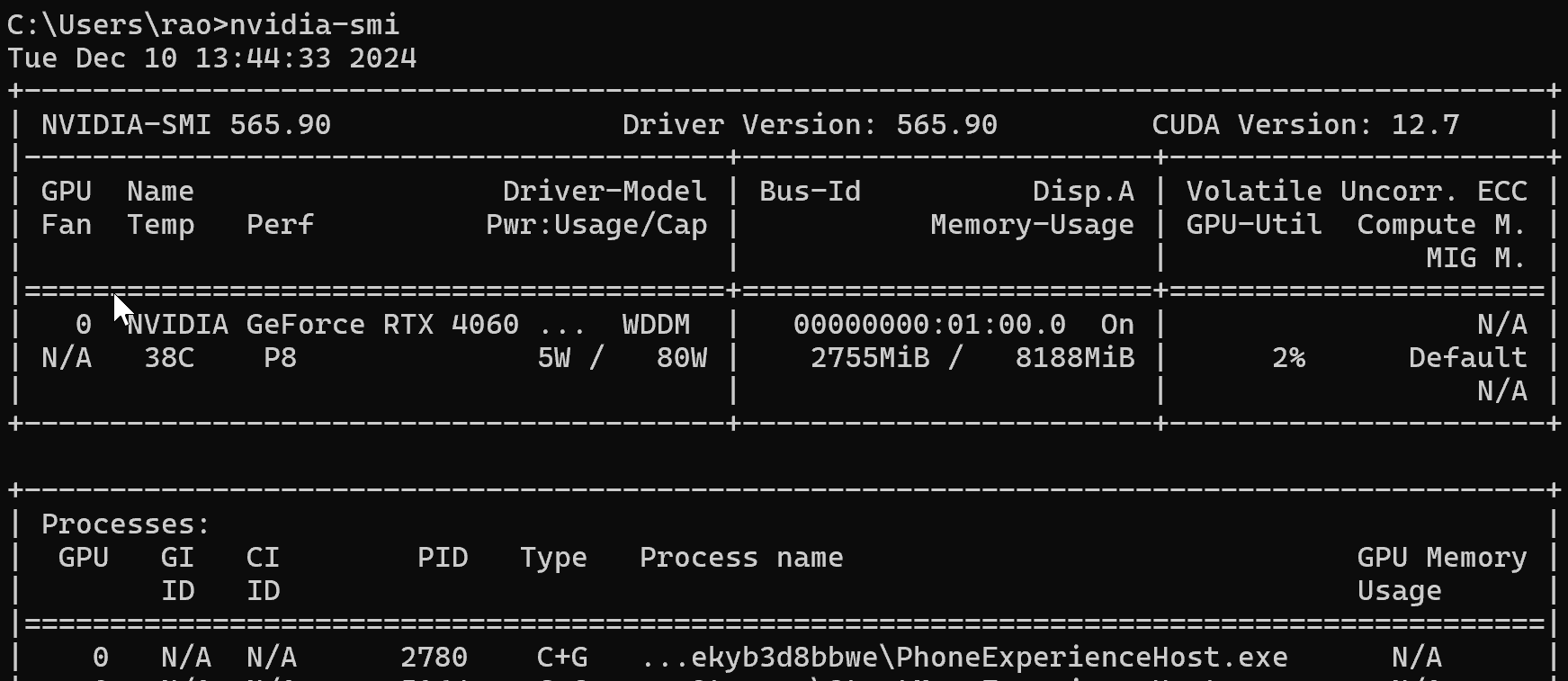
Task: Click the Driver-Model column header
Action: point(604,191)
